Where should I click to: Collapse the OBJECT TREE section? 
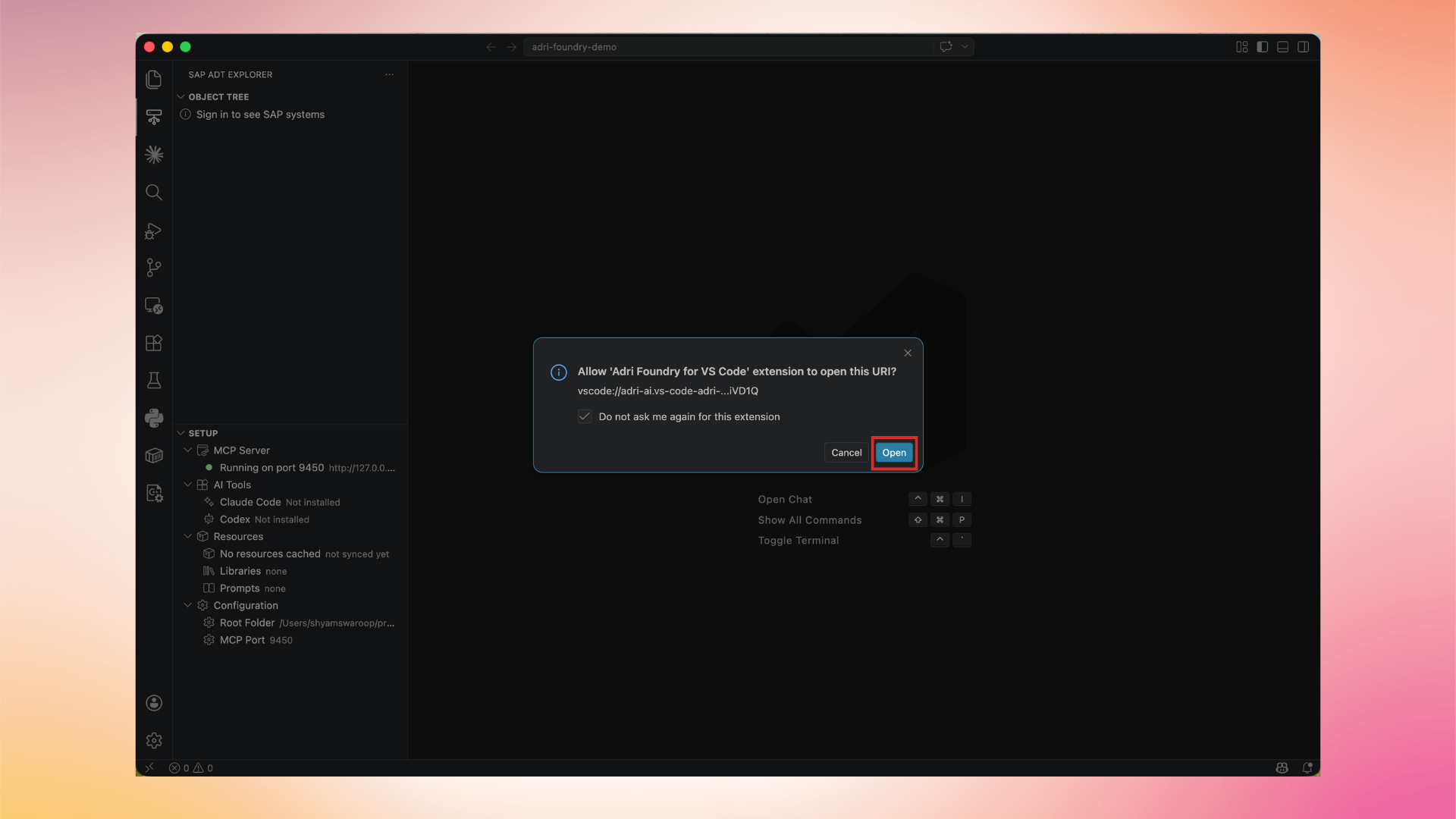[181, 97]
